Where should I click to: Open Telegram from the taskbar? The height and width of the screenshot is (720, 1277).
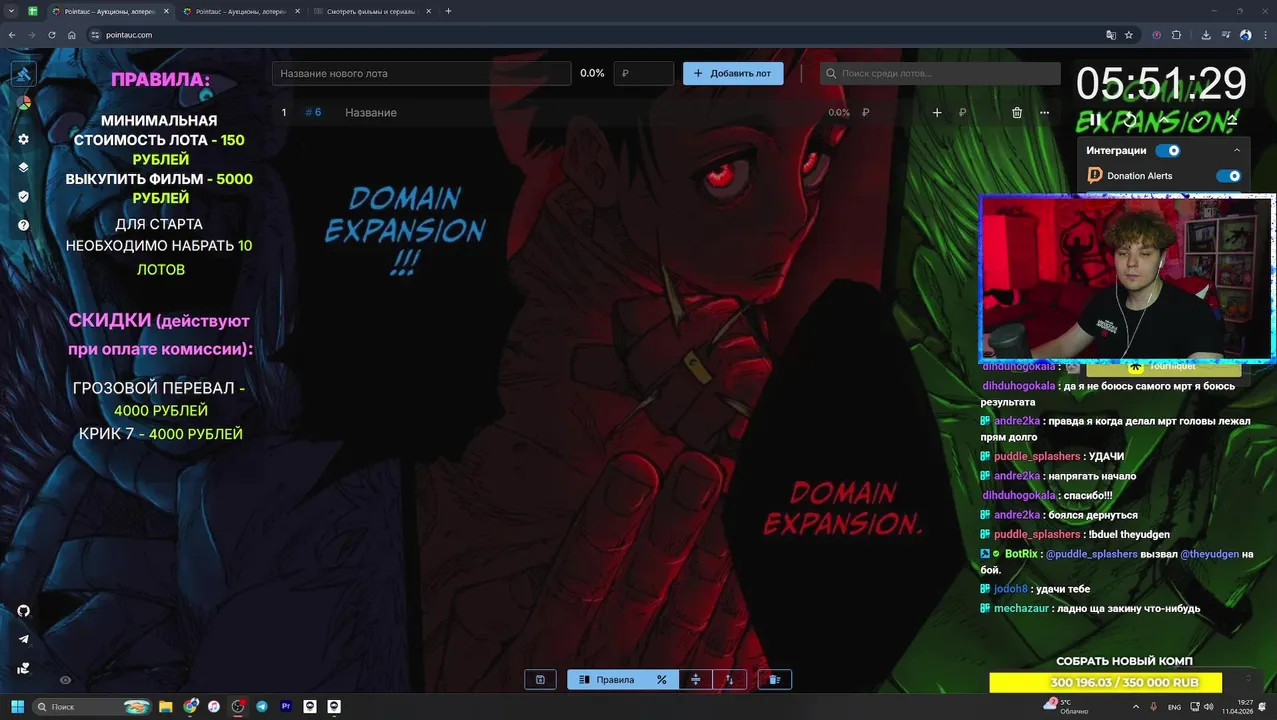[262, 706]
